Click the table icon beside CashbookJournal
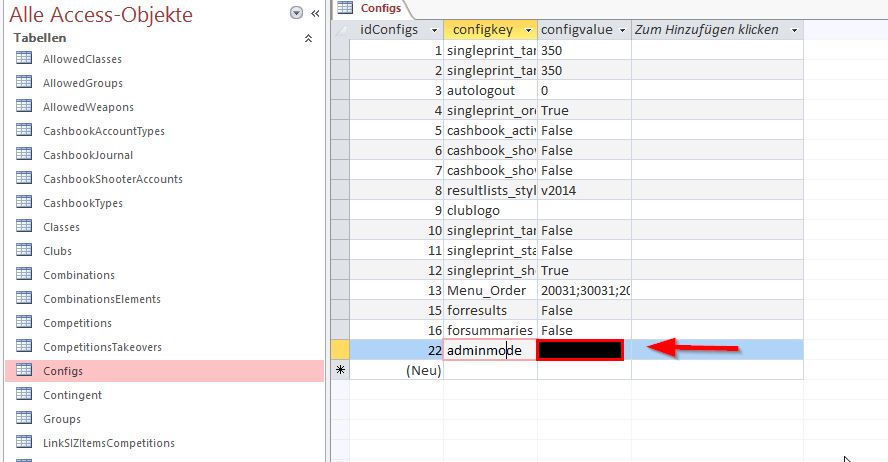 (24, 155)
